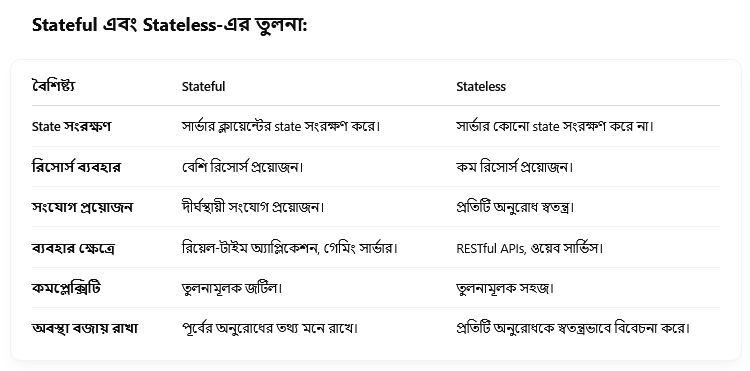Click the 'সংযোগ প্রয়োজন' row label

(x=82, y=207)
